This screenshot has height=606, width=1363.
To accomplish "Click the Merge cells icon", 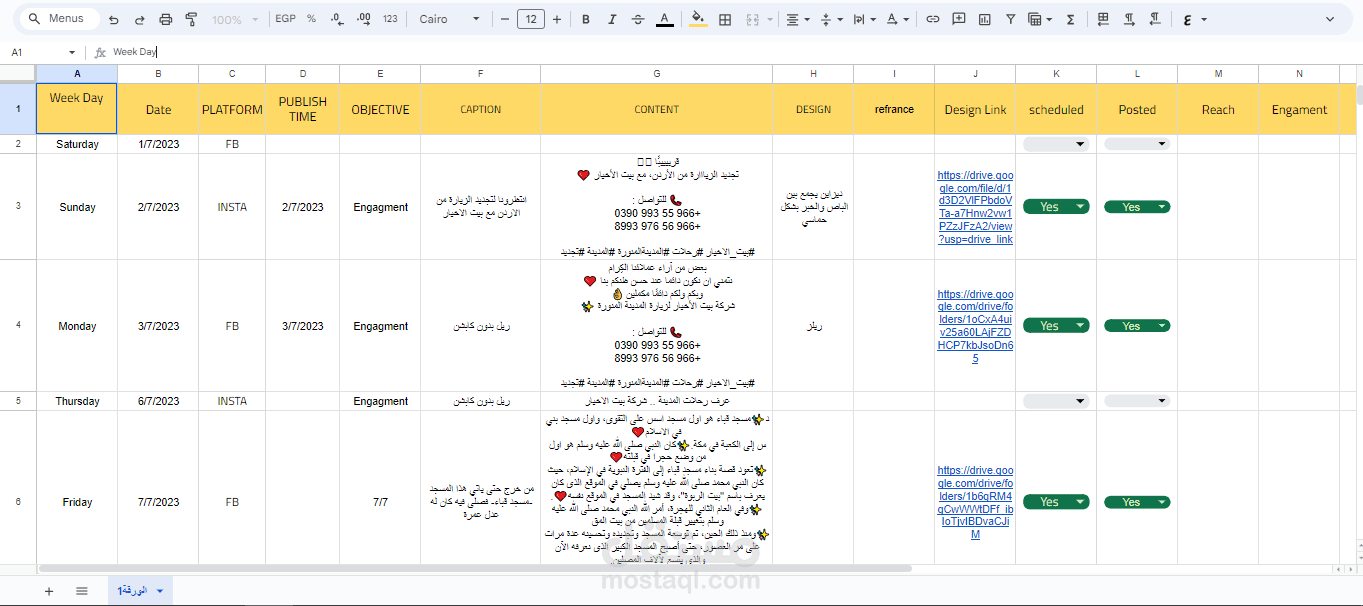I will point(752,19).
